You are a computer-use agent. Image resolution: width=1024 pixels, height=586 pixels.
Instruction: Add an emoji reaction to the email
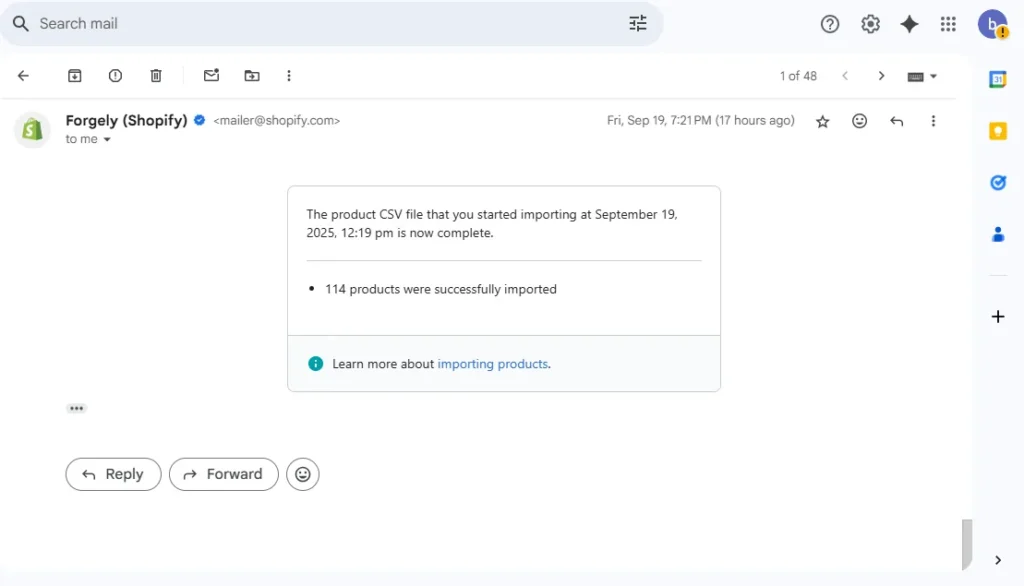coord(859,120)
